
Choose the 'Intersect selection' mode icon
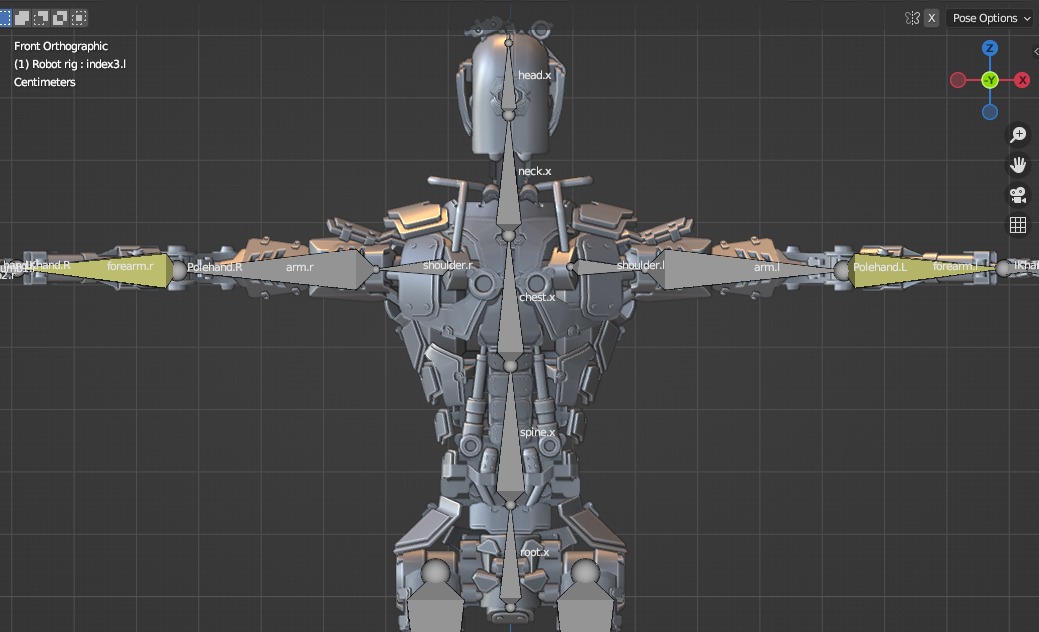[x=80, y=18]
